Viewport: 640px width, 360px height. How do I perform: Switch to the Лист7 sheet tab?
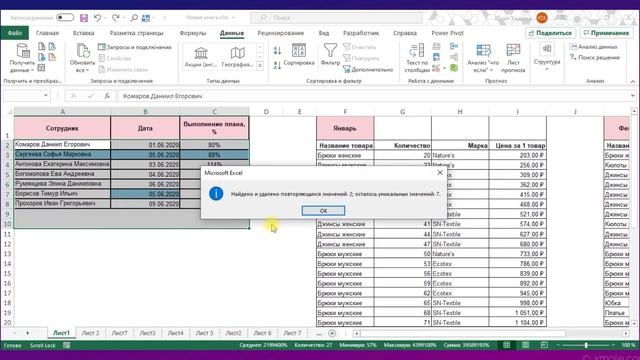tap(119, 333)
